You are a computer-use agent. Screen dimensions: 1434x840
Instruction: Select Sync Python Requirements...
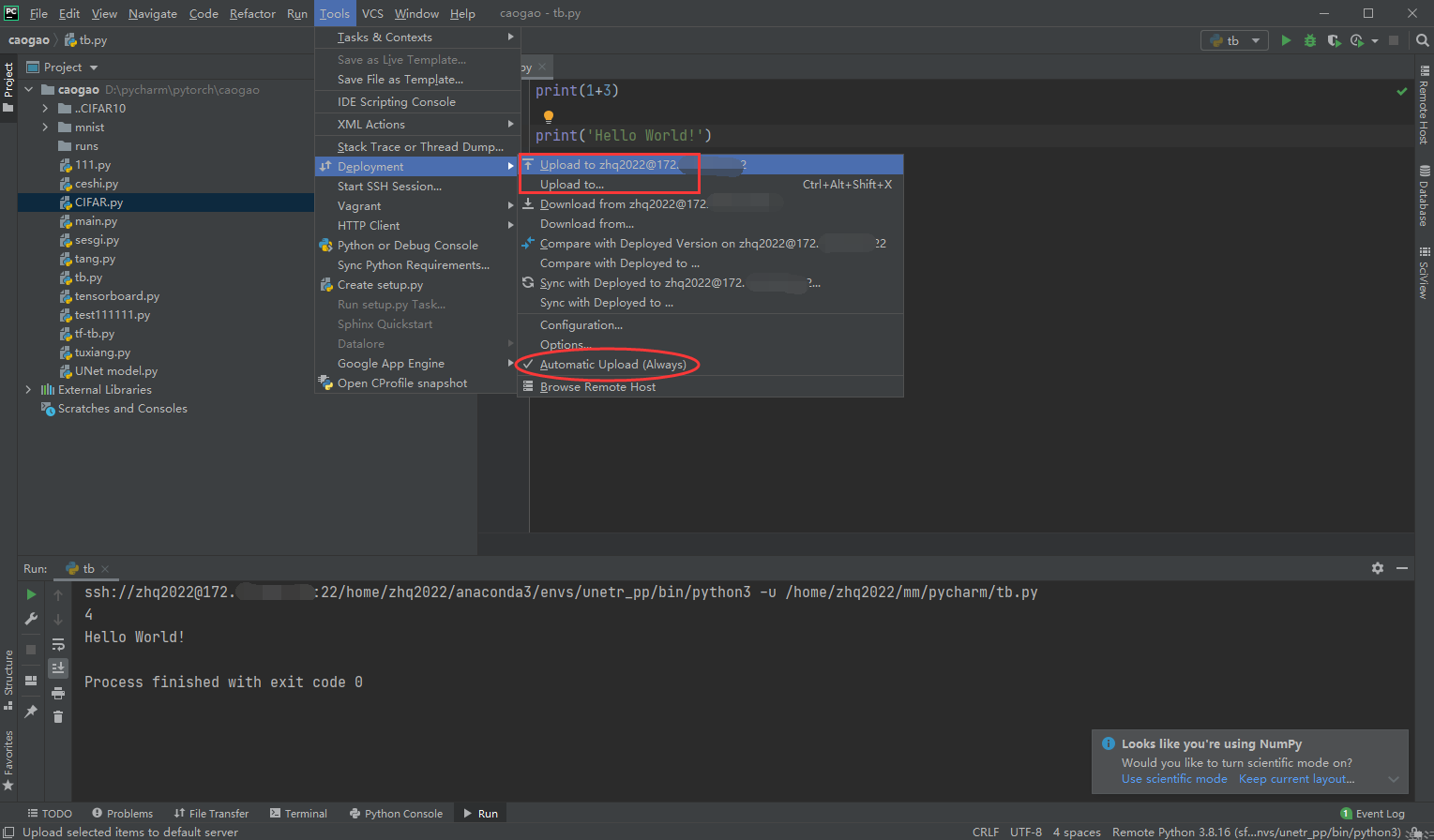click(x=417, y=265)
